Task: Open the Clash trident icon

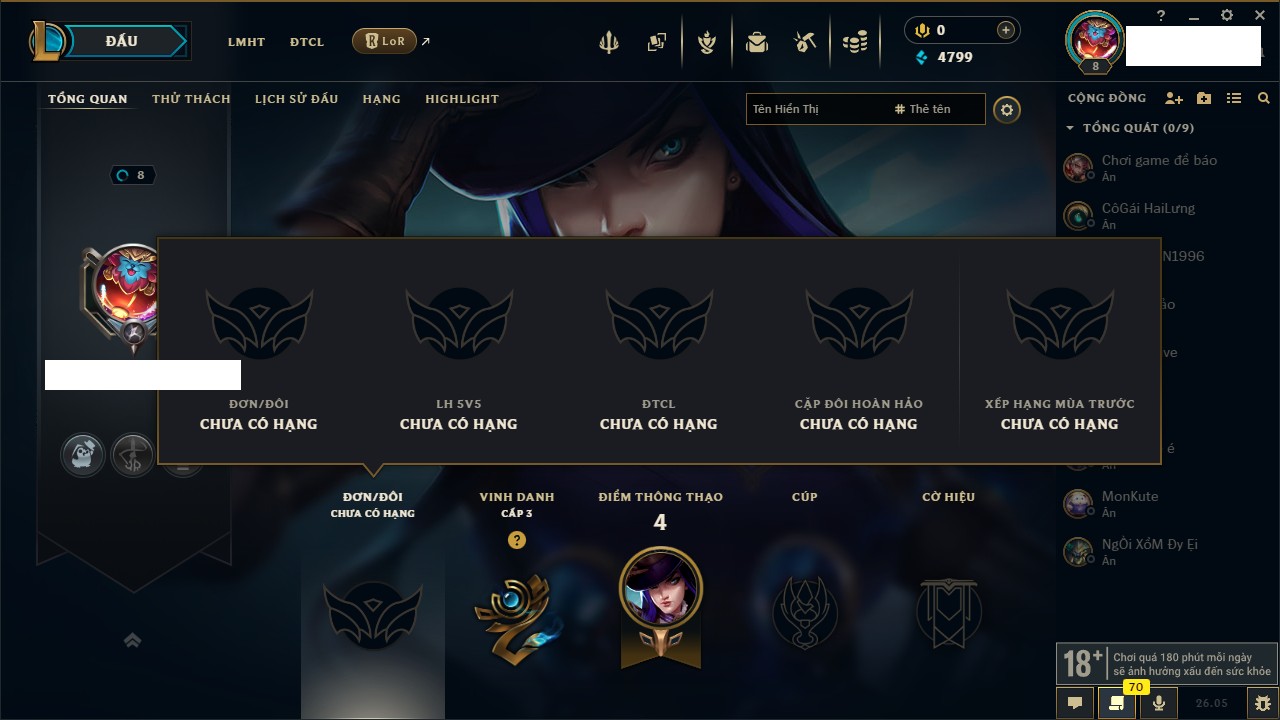Action: coord(609,42)
